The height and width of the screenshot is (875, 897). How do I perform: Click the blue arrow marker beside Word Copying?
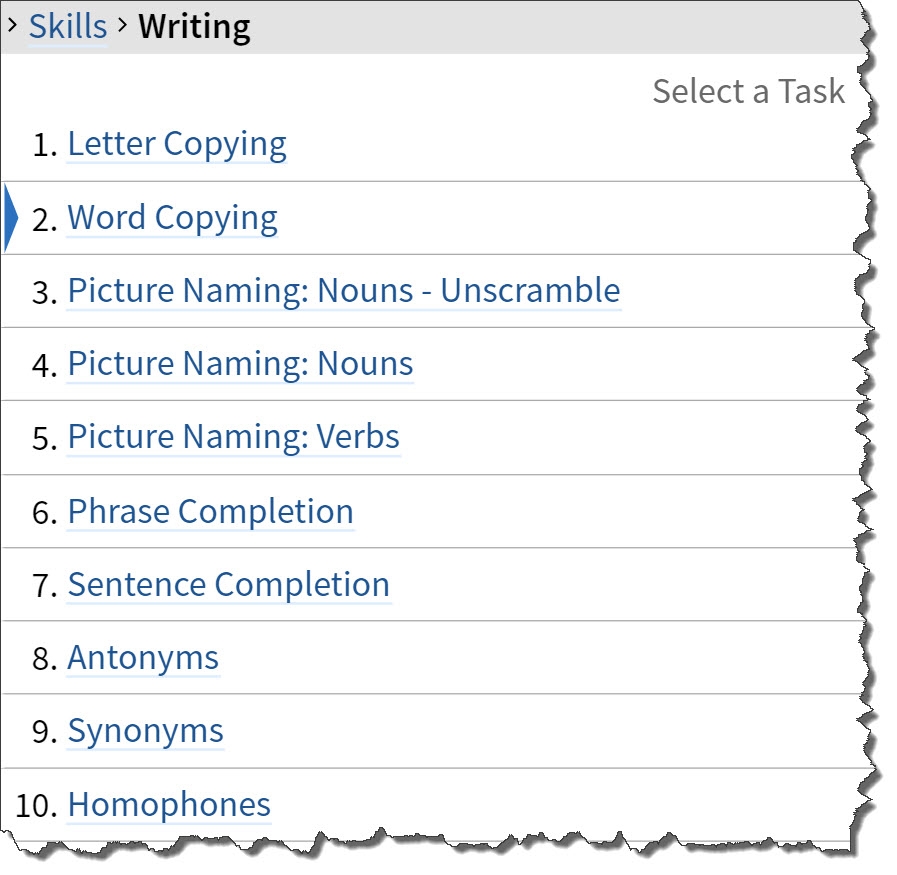click(x=11, y=218)
